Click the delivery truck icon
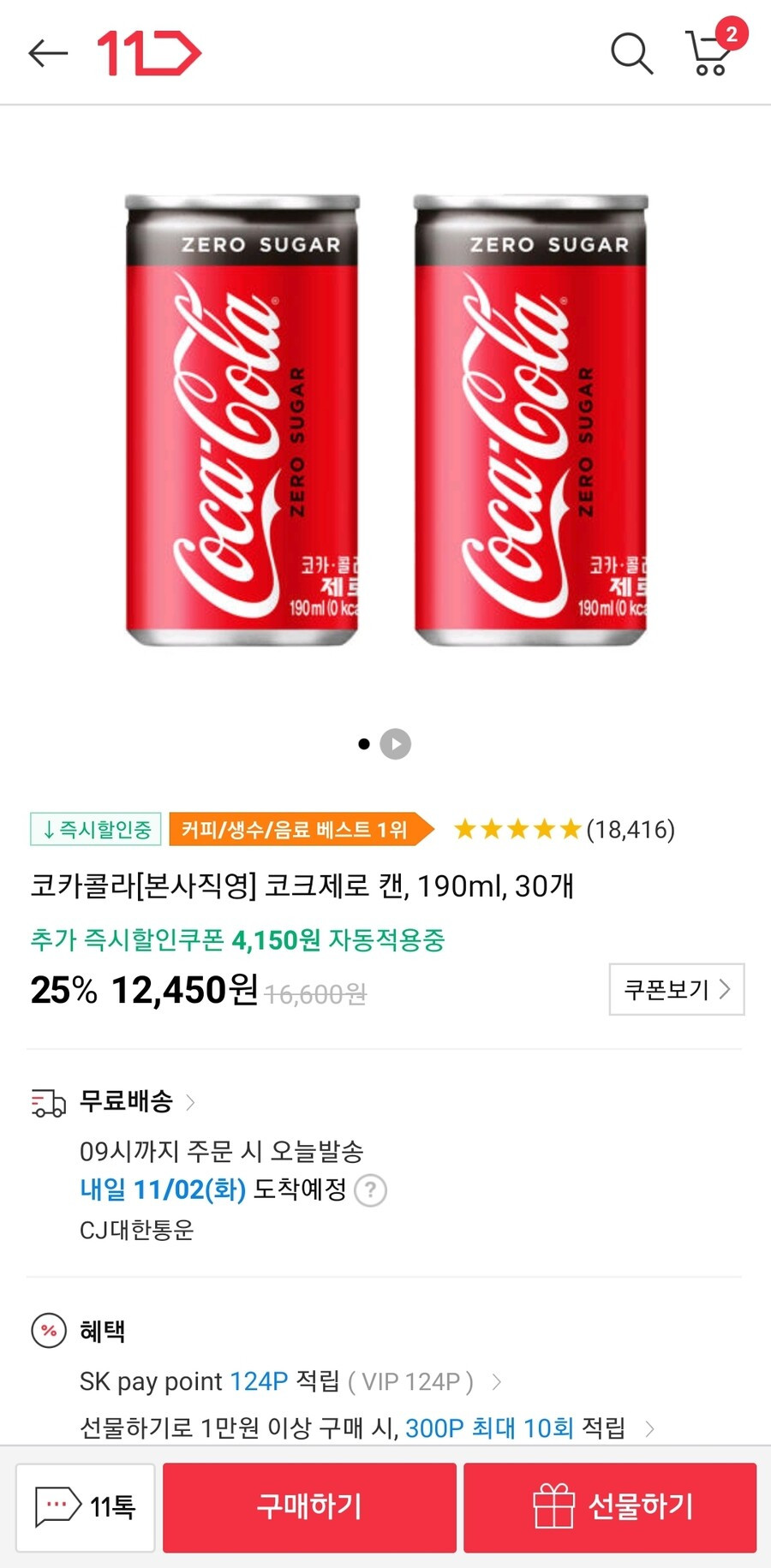This screenshot has width=771, height=1568. click(48, 1103)
